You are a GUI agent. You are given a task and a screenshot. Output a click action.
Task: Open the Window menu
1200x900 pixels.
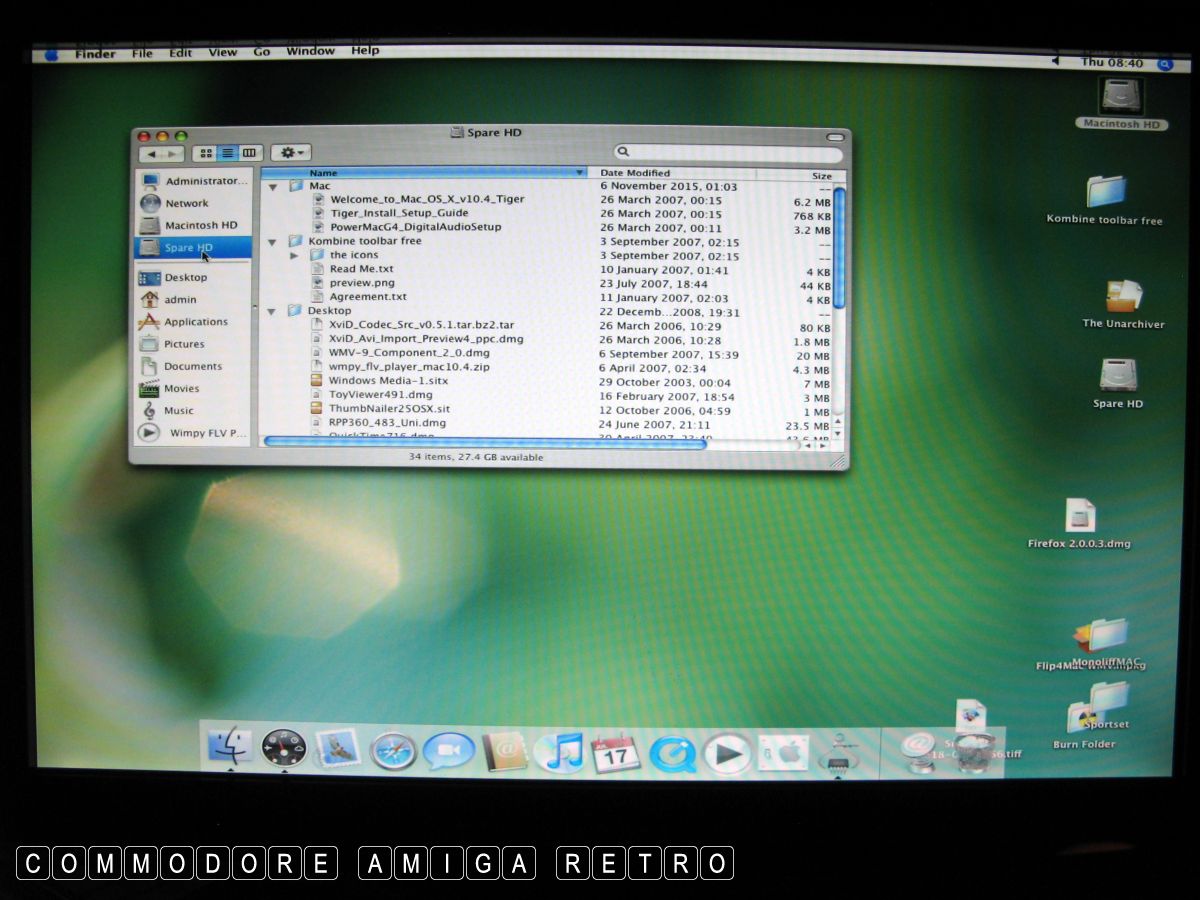(309, 52)
